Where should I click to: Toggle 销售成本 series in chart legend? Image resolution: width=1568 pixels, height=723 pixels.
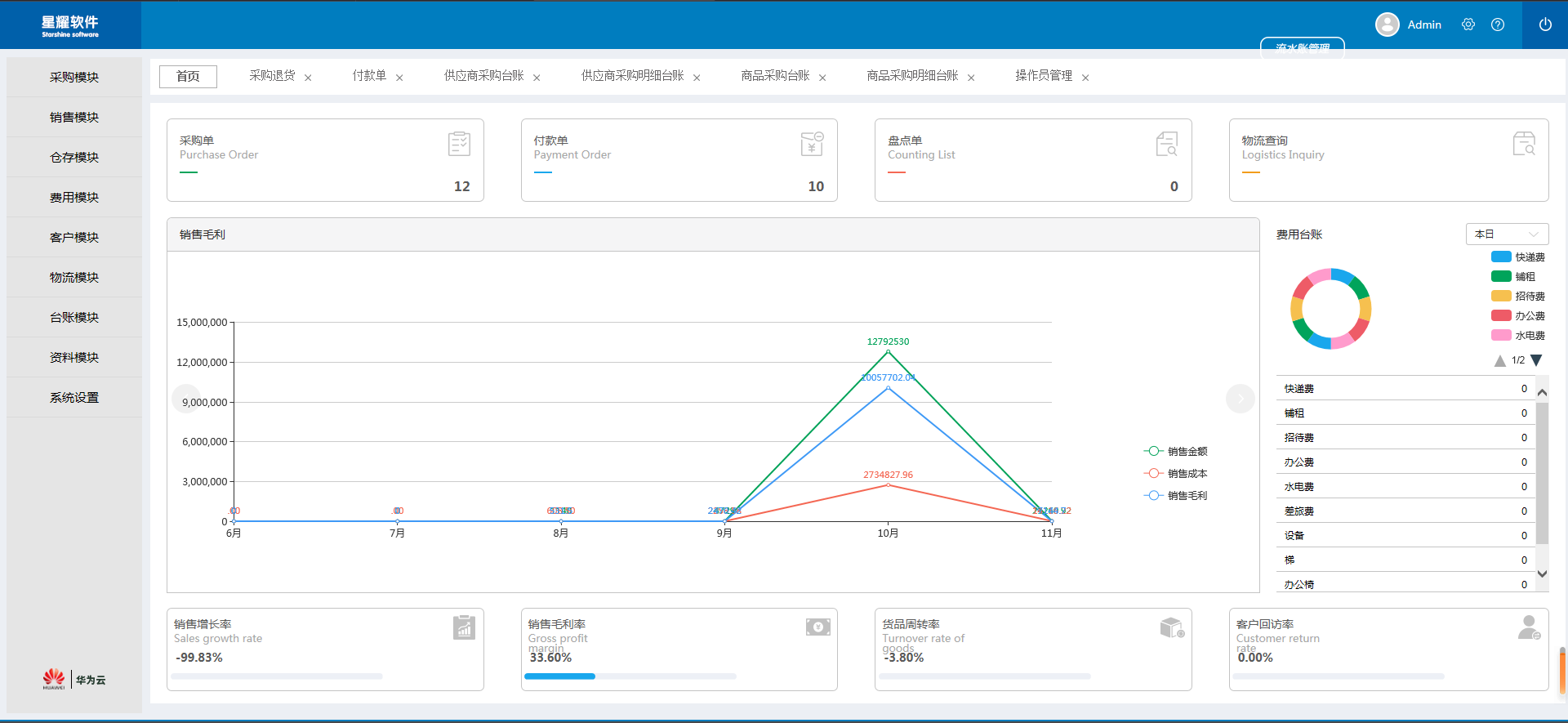1176,473
